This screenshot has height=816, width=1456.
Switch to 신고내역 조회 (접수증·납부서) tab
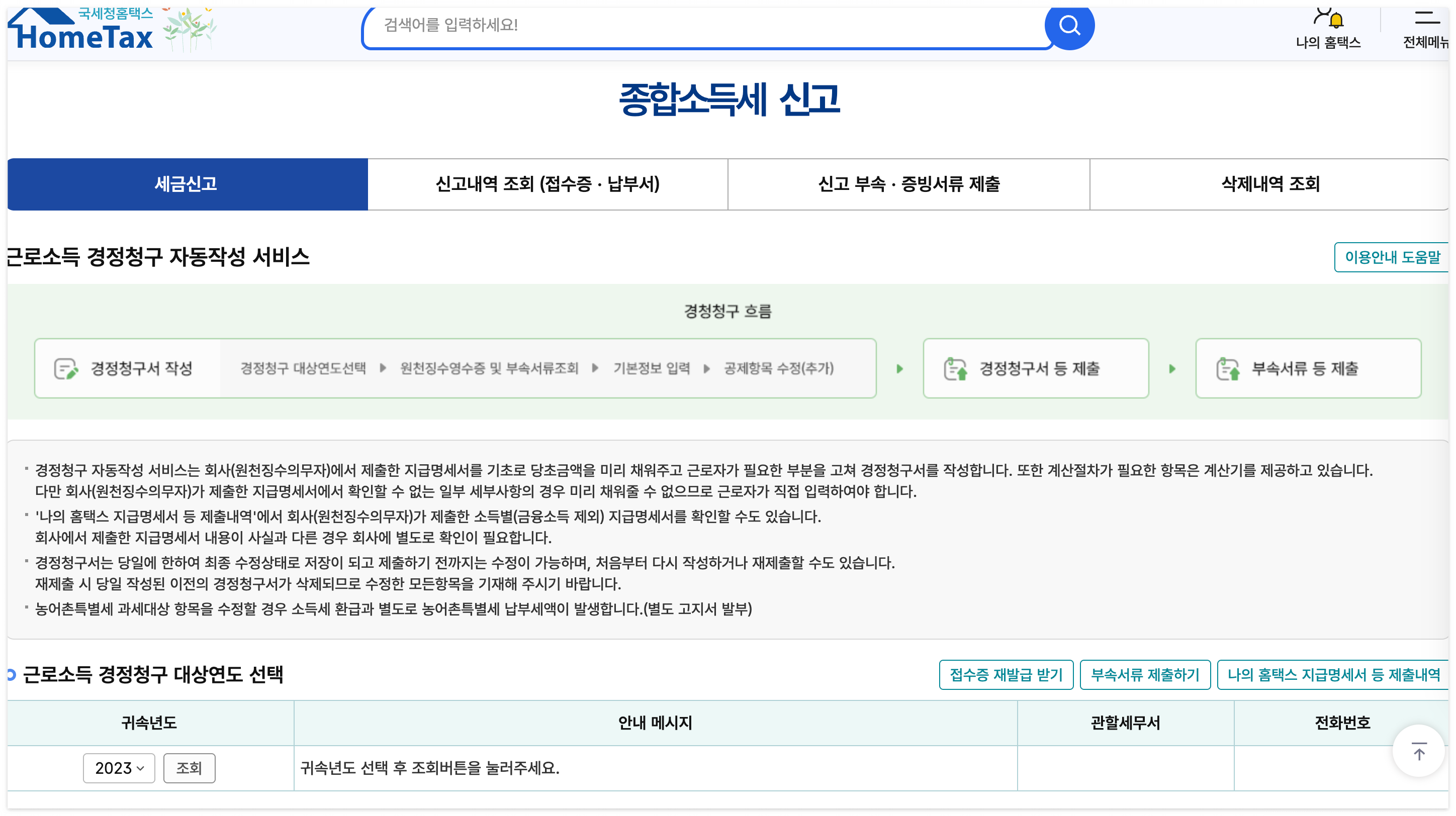pyautogui.click(x=547, y=184)
